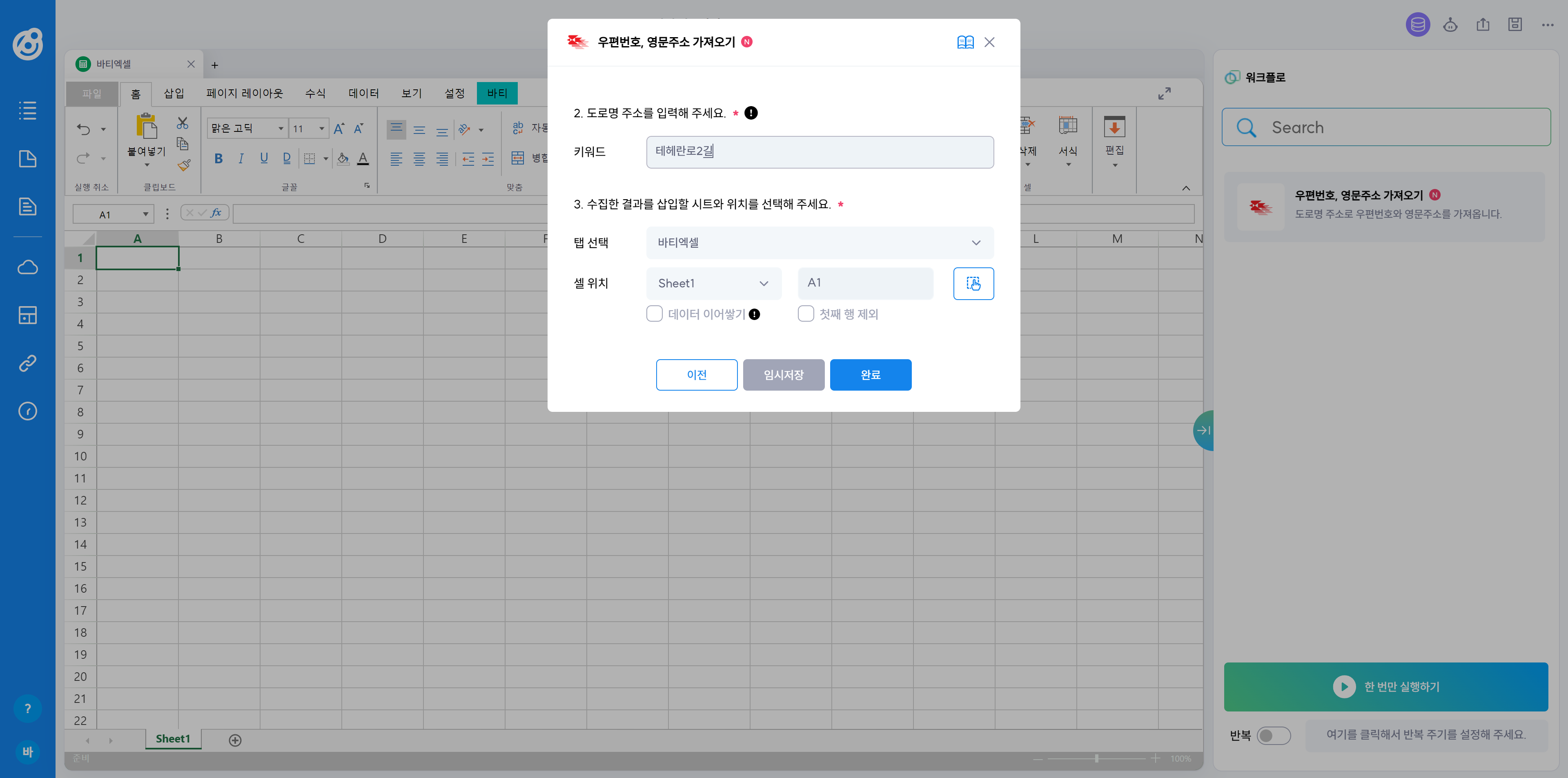Viewport: 1568px width, 778px height.
Task: Click the Italic formatting button
Action: click(241, 159)
